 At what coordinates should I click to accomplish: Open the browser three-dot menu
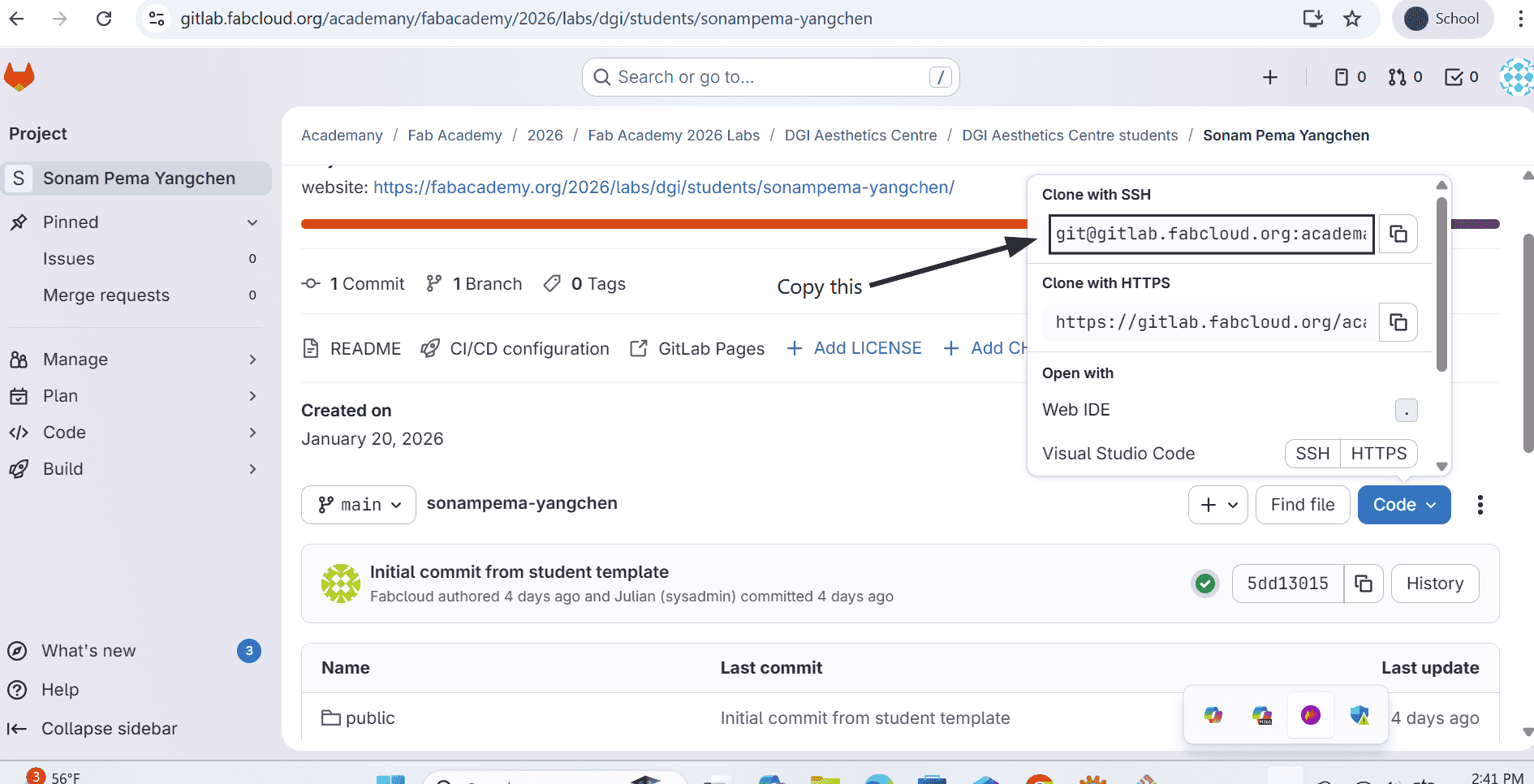(1522, 19)
